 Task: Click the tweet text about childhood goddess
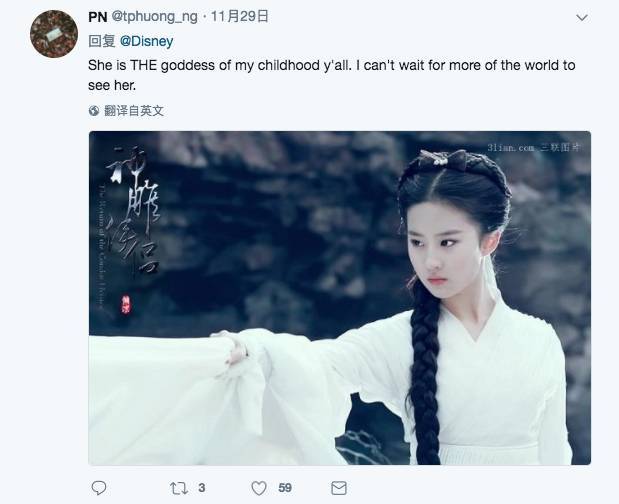[x=331, y=75]
